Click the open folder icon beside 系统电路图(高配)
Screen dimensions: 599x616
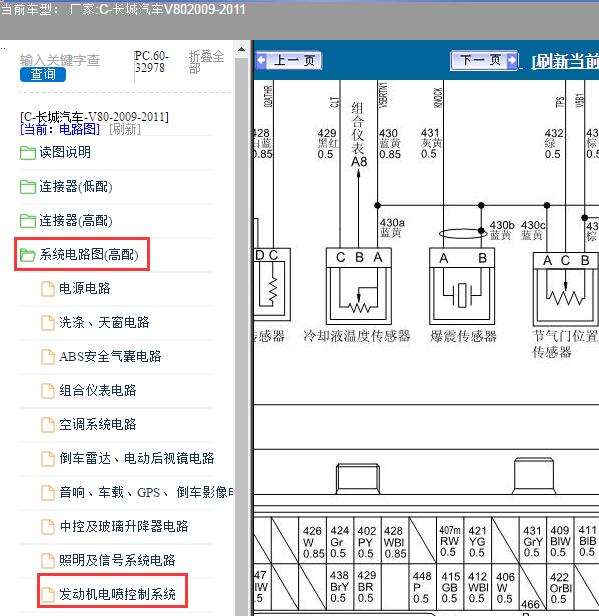(28, 255)
